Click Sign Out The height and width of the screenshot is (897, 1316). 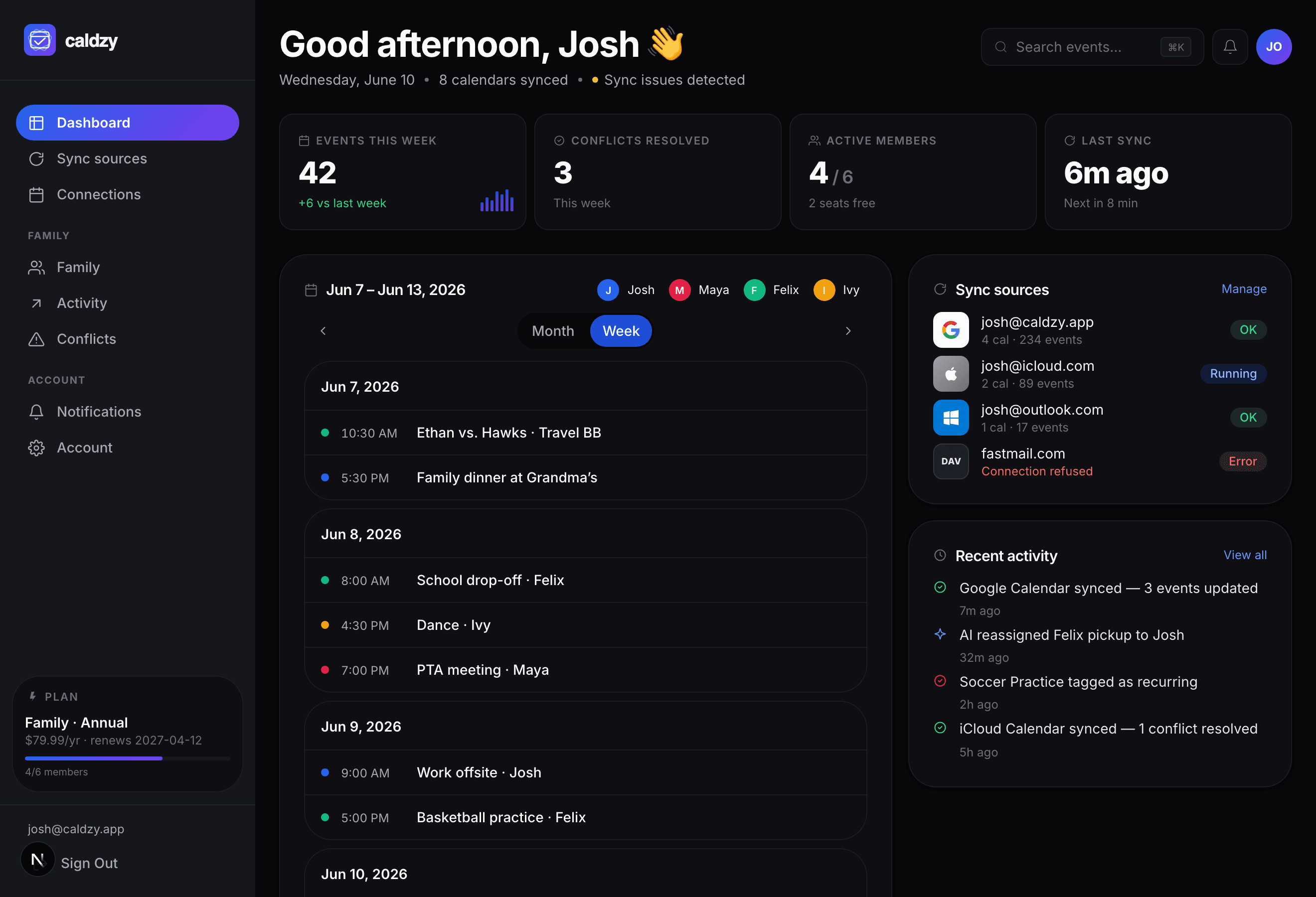[89, 863]
